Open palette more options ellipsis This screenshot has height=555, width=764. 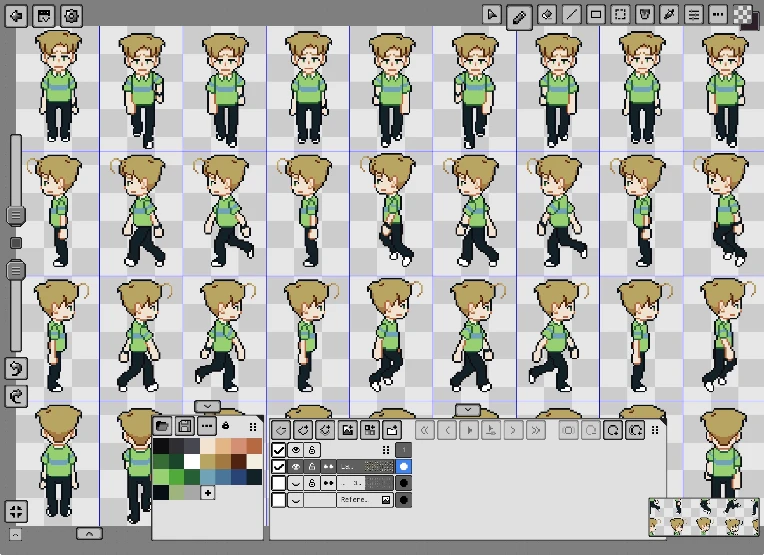(x=207, y=426)
